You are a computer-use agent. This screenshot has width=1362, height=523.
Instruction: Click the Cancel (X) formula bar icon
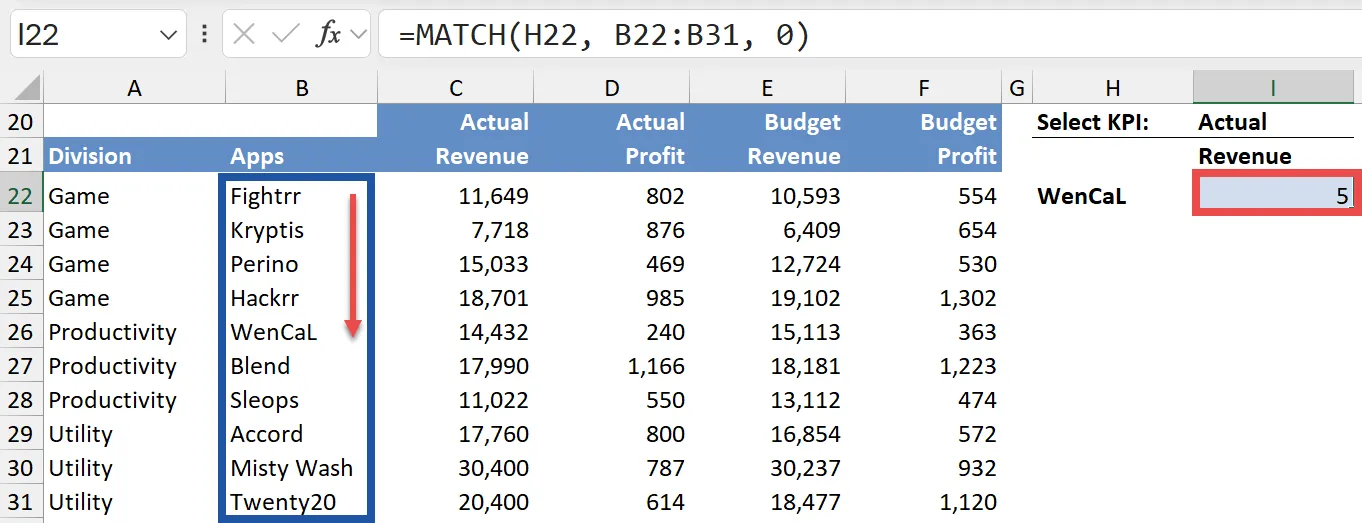click(244, 35)
